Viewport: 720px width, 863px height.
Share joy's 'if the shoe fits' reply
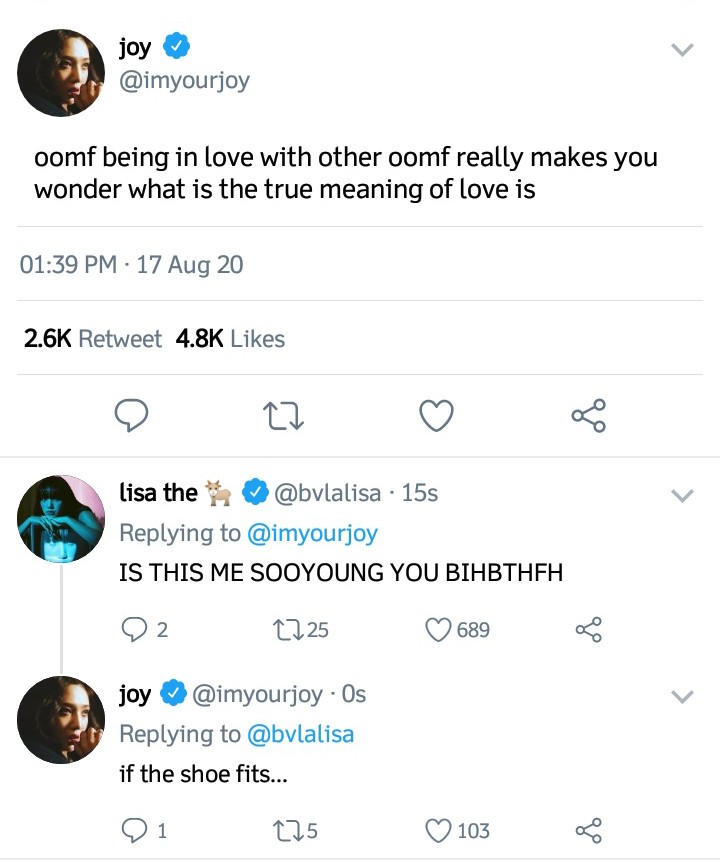pyautogui.click(x=589, y=830)
